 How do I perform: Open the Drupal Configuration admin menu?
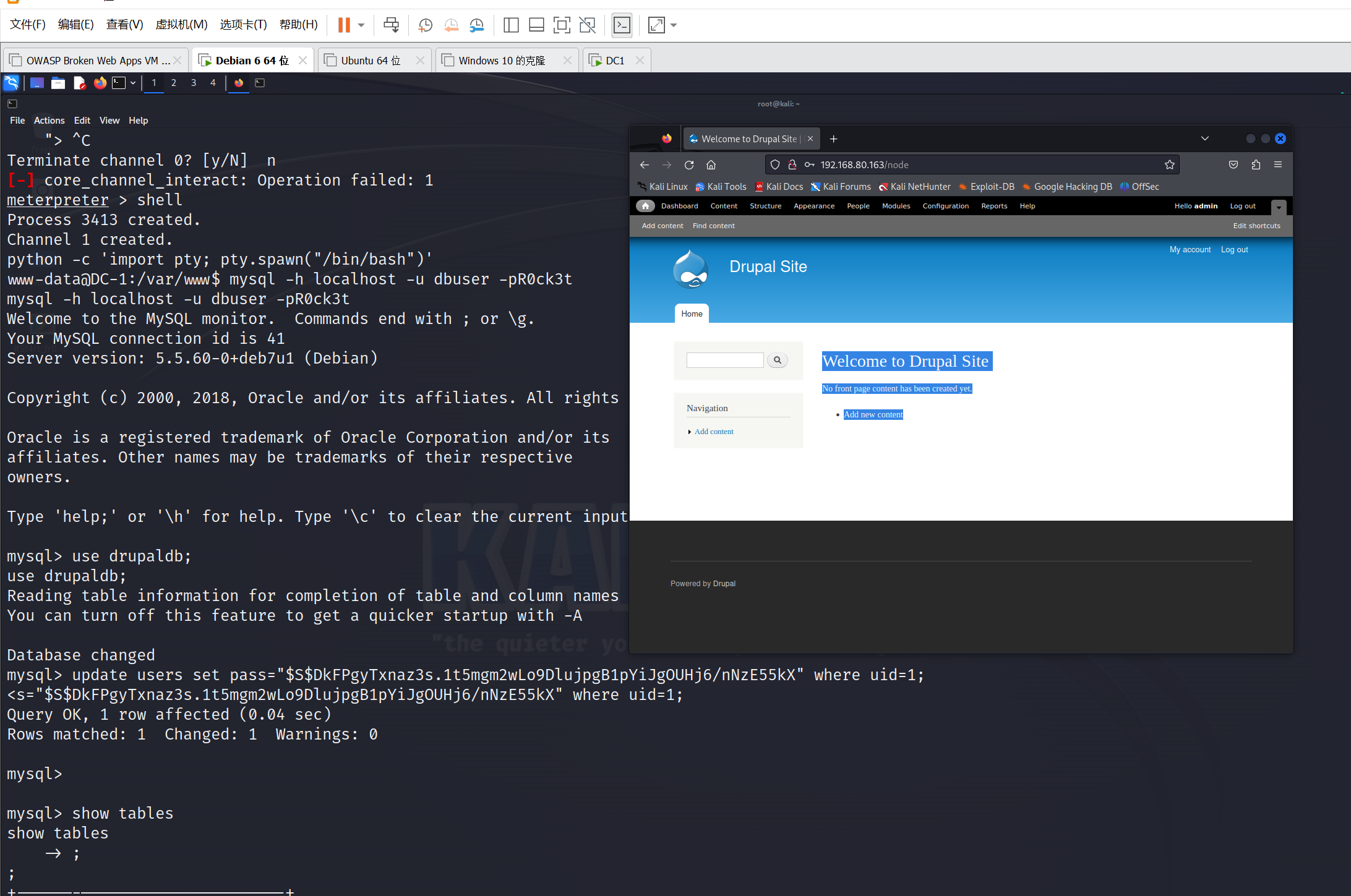945,206
